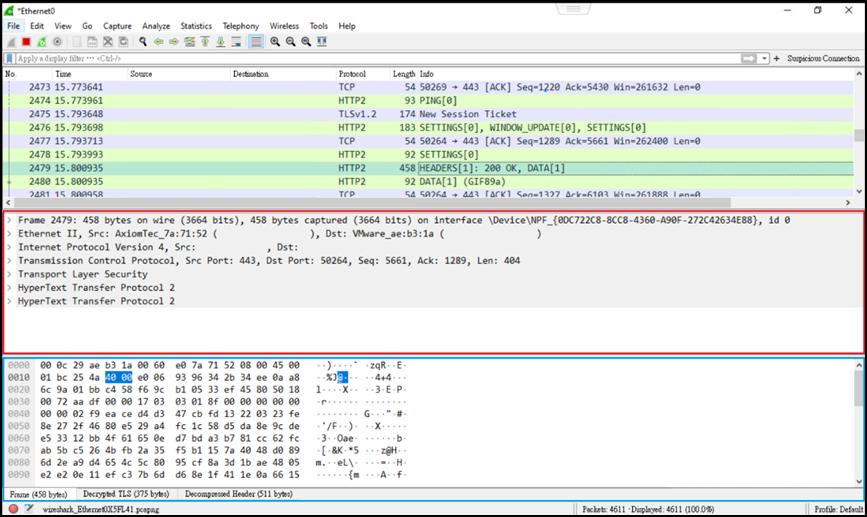The height and width of the screenshot is (517, 867).
Task: Open capture file properties icon
Action: [x=29, y=509]
